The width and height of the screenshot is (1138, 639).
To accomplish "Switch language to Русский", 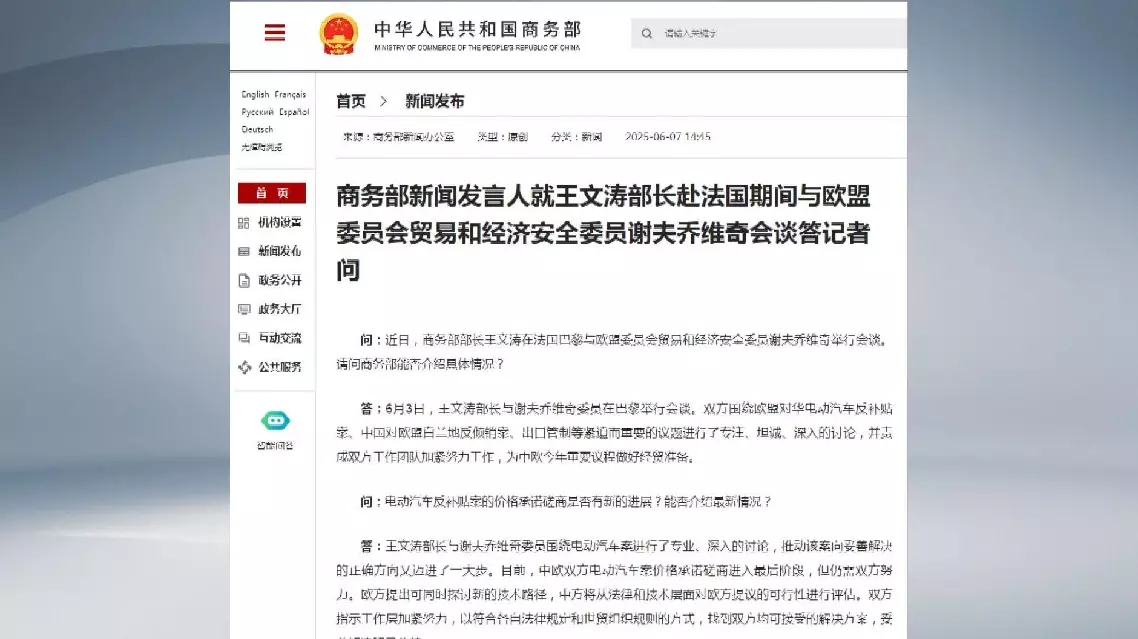I will (257, 112).
